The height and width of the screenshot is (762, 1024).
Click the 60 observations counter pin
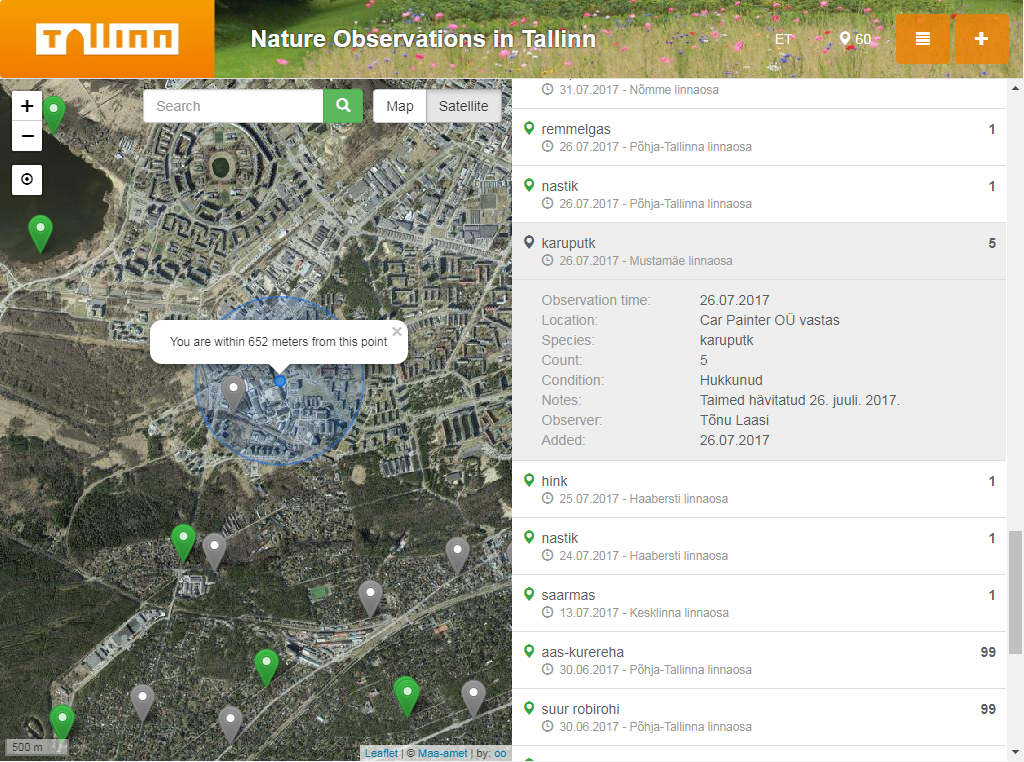[855, 39]
